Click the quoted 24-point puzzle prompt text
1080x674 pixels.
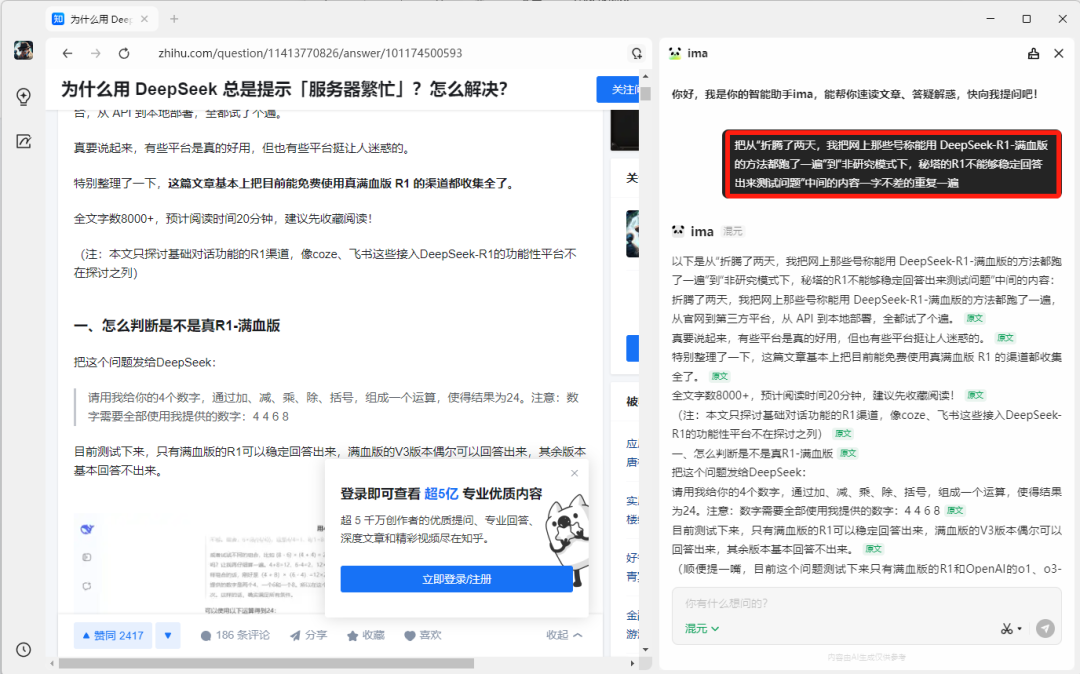(333, 407)
